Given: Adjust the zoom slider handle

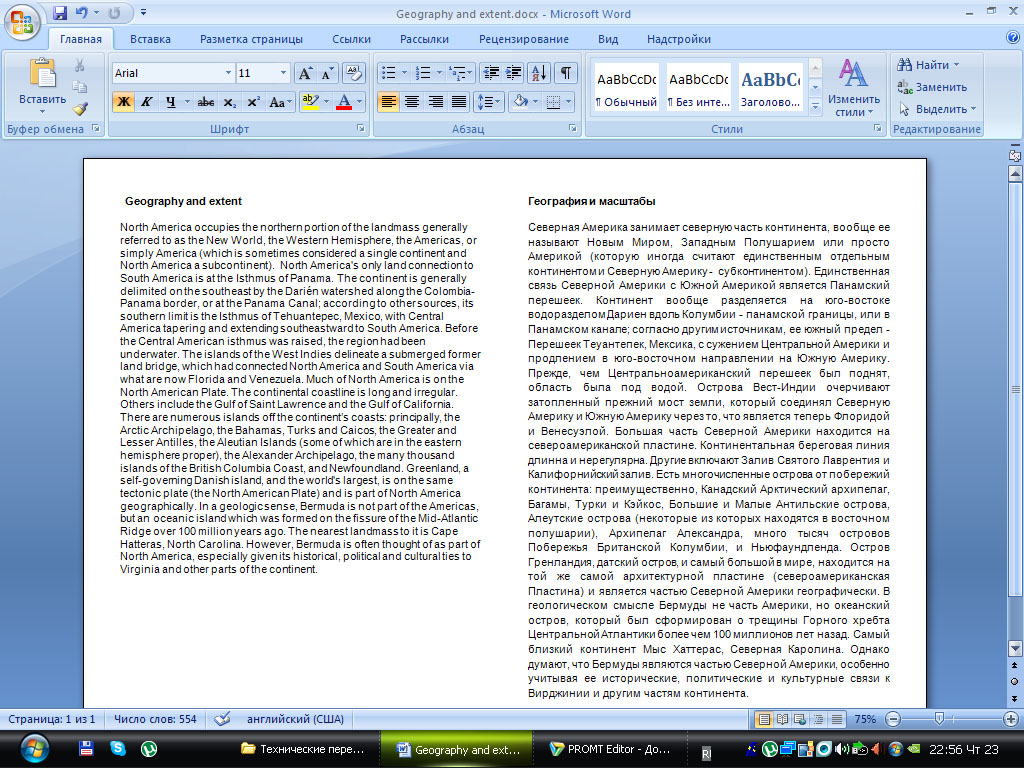Looking at the screenshot, I should tap(939, 719).
